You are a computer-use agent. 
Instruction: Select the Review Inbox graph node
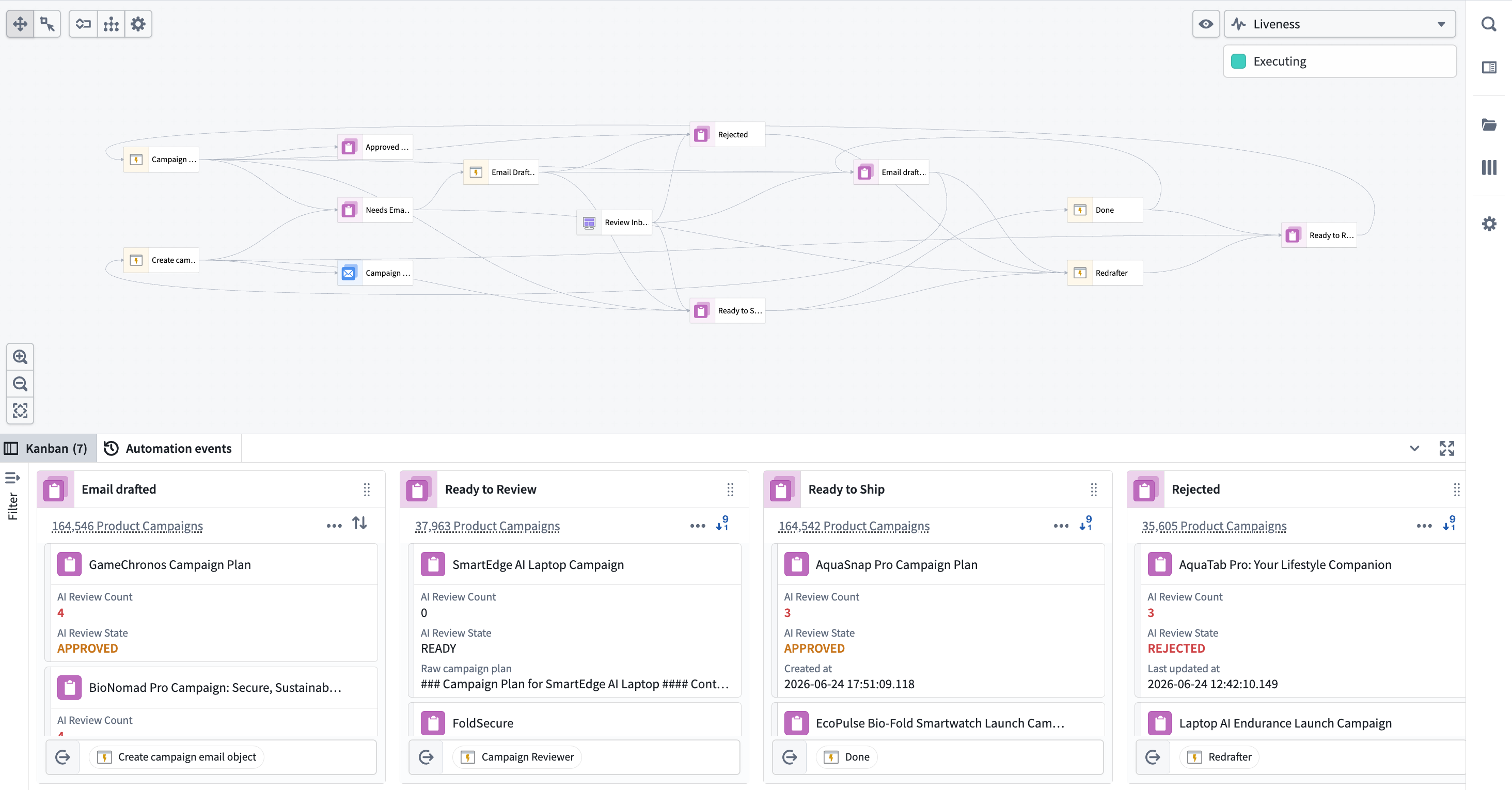[614, 223]
